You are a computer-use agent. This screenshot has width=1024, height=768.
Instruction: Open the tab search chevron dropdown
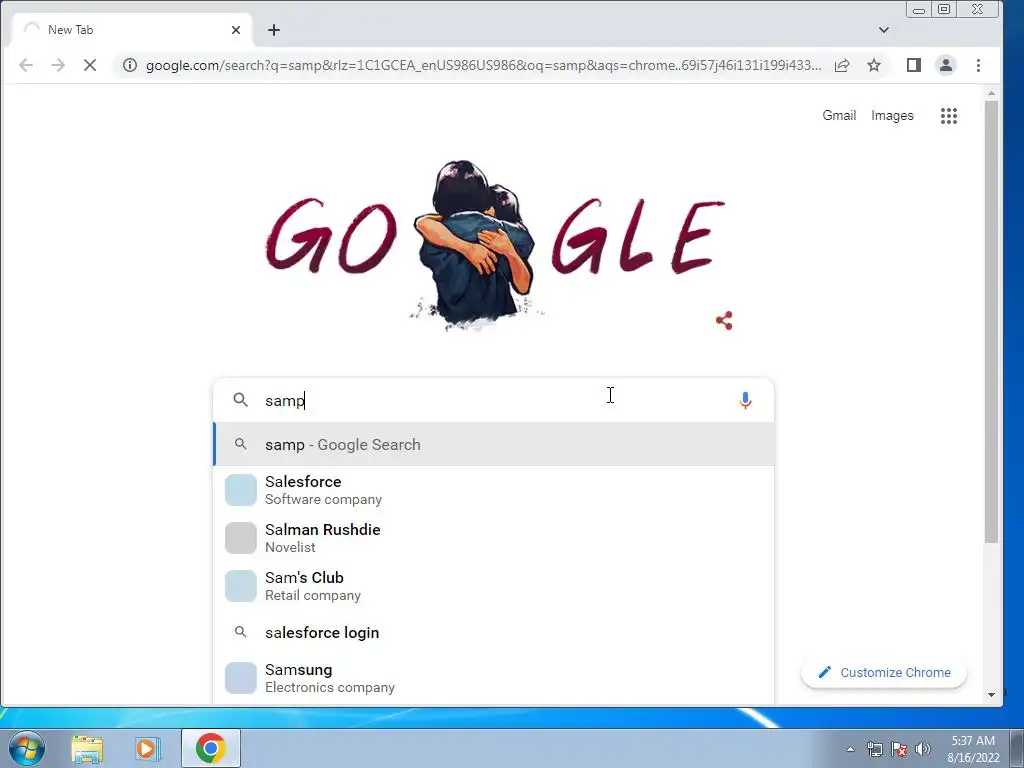(884, 30)
